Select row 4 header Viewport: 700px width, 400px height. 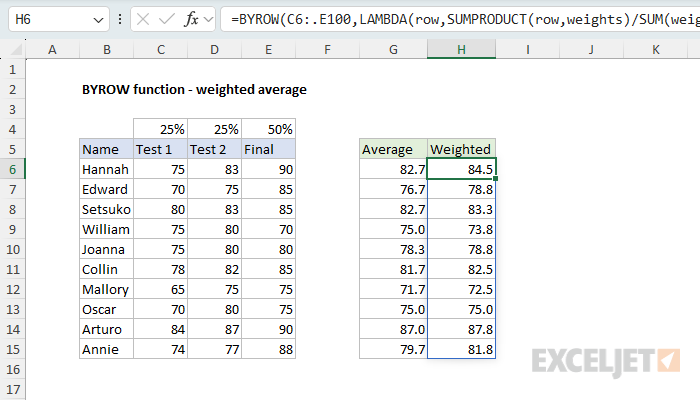[12, 129]
